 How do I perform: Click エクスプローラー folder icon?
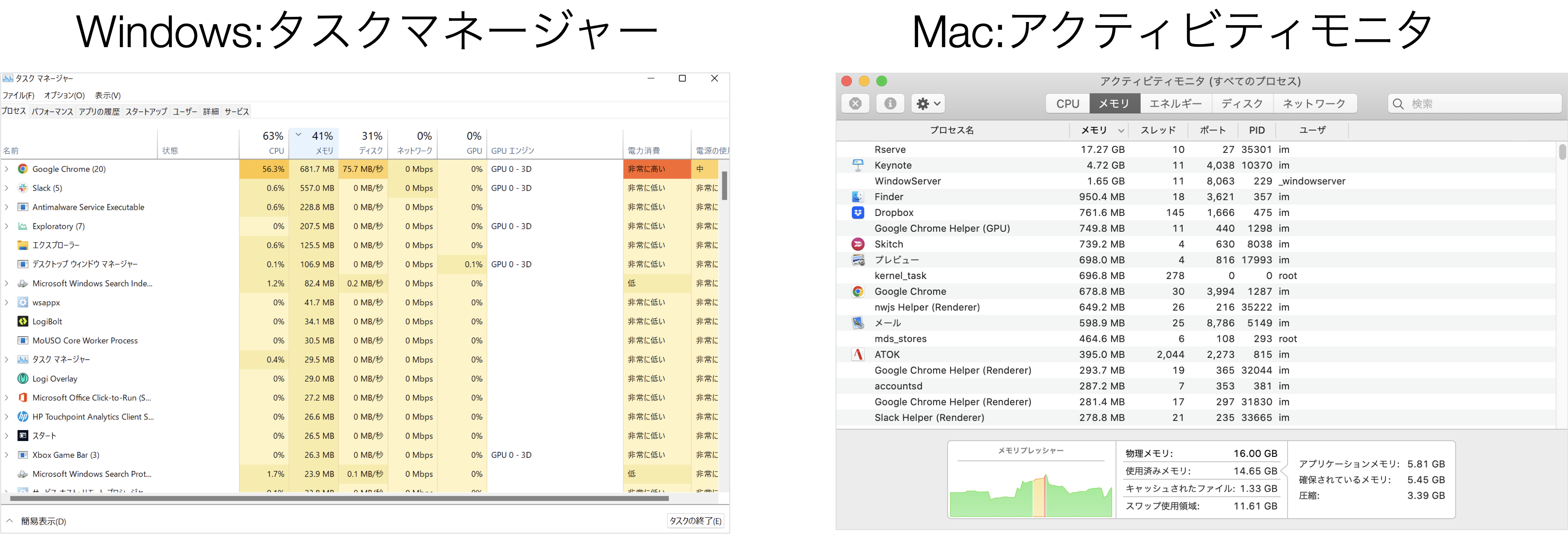pos(22,245)
